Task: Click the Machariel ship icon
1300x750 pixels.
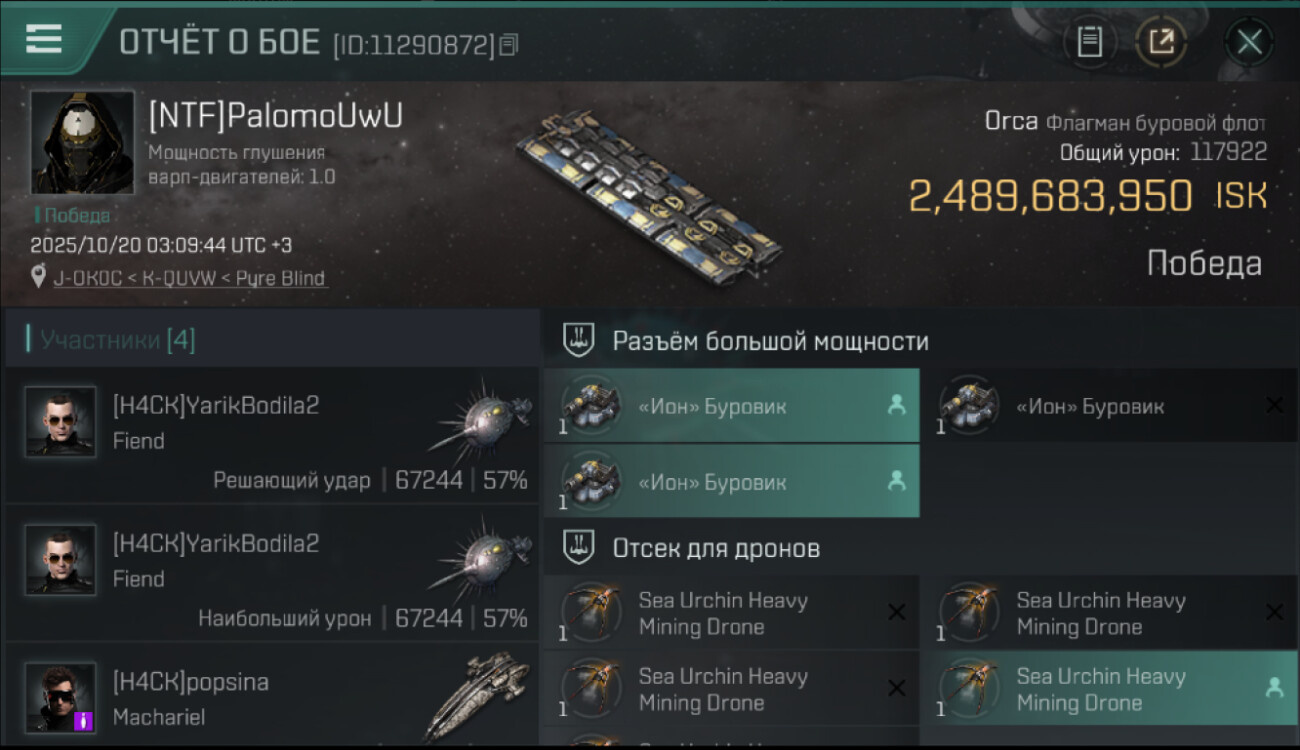Action: click(x=478, y=697)
